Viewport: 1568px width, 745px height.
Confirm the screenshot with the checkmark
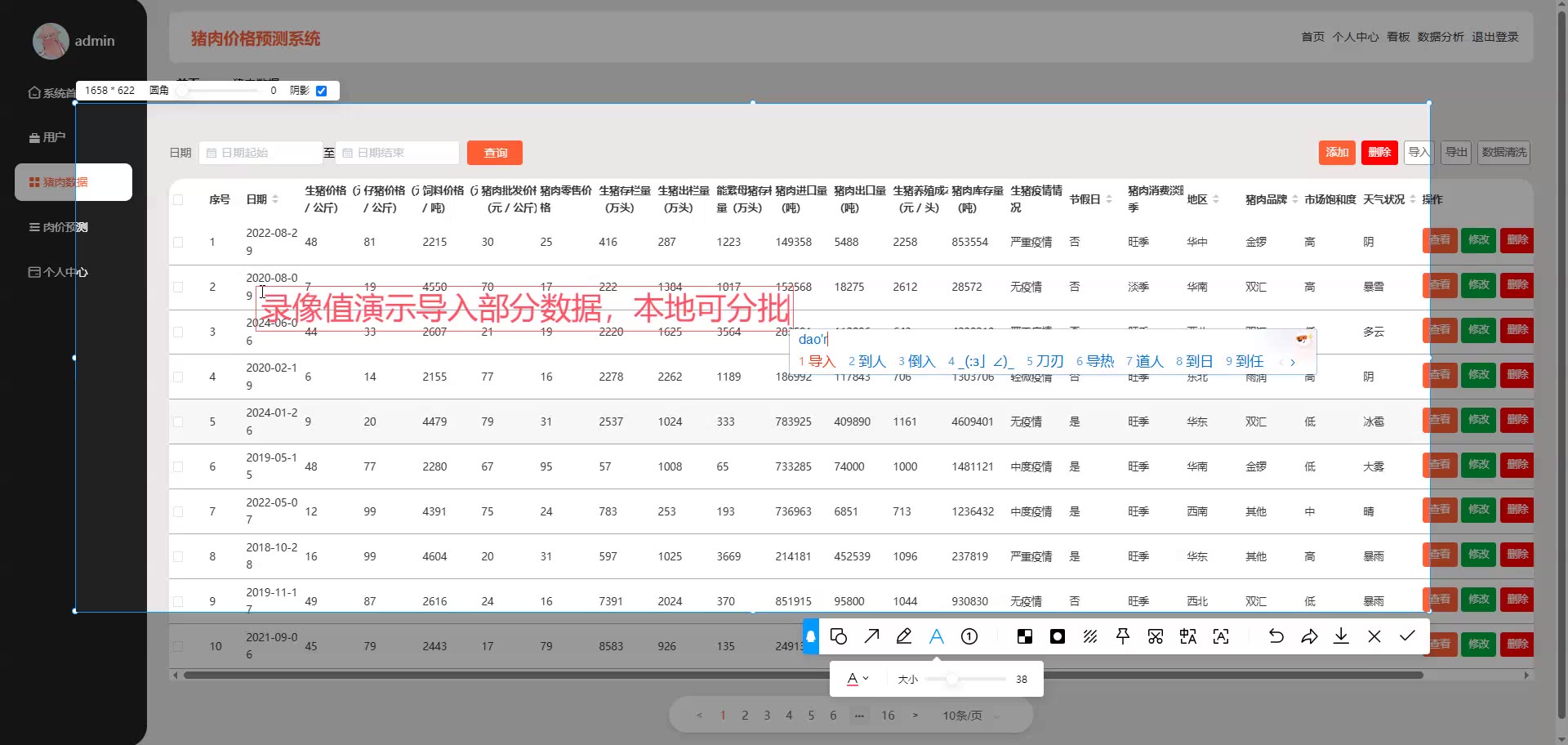pyautogui.click(x=1407, y=636)
